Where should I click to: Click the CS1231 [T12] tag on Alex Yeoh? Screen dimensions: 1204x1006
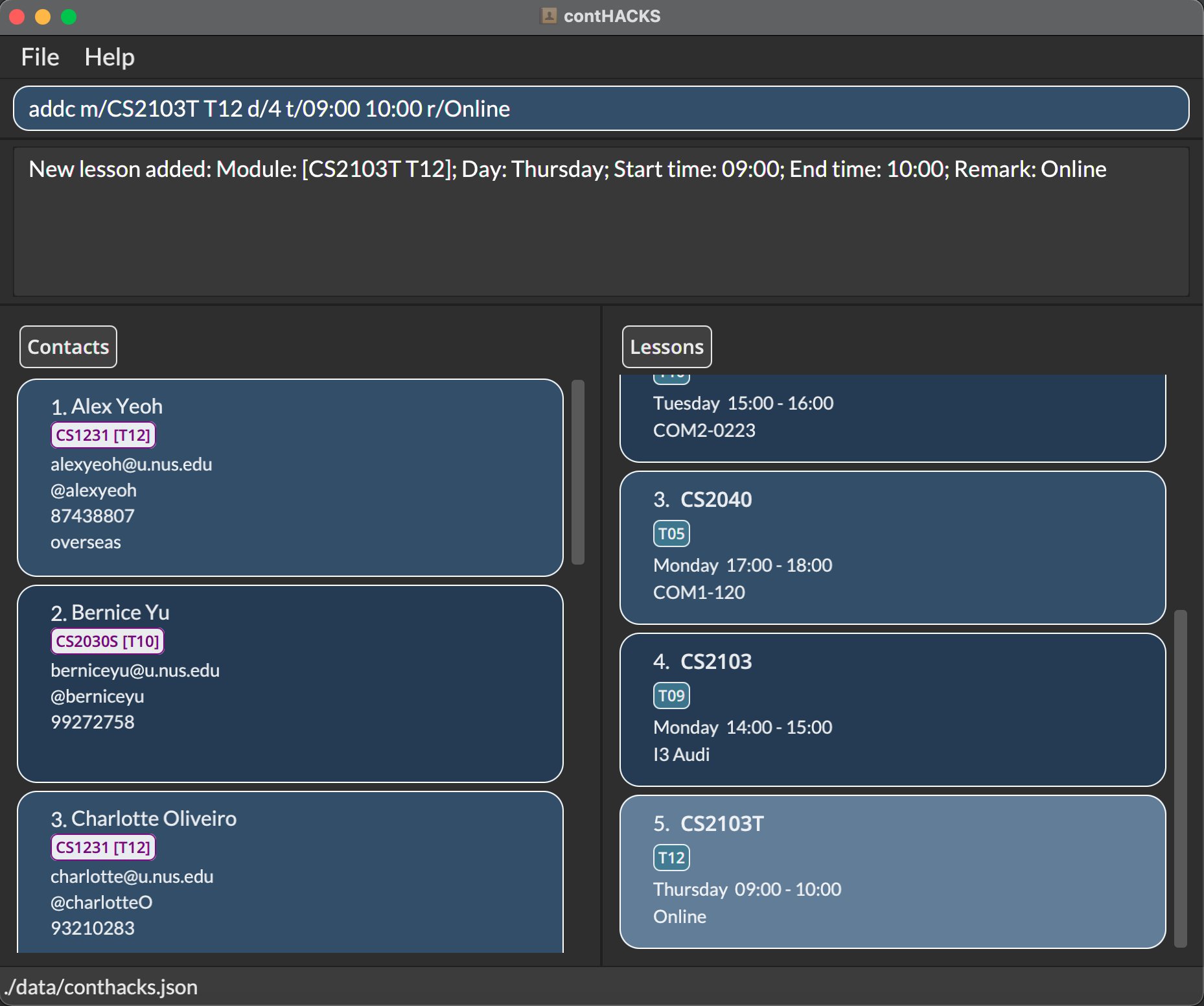click(103, 435)
